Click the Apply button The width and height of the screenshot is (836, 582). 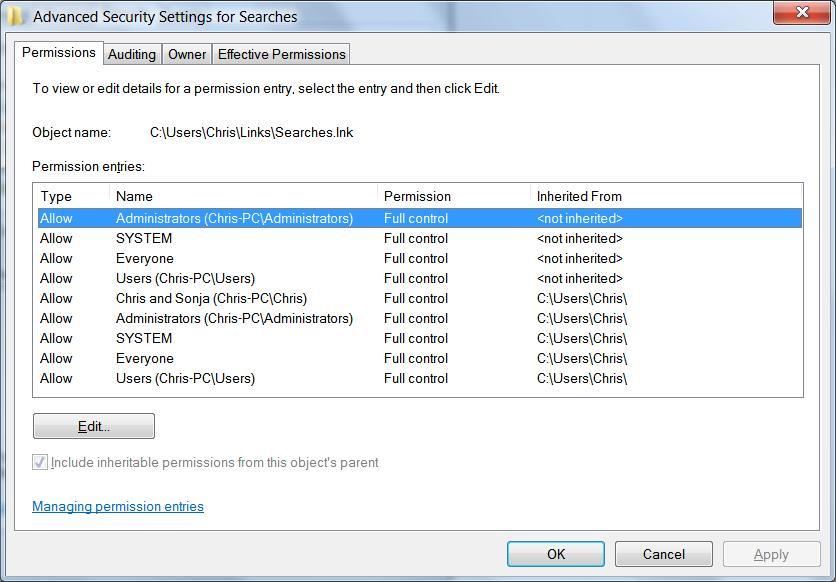point(770,554)
